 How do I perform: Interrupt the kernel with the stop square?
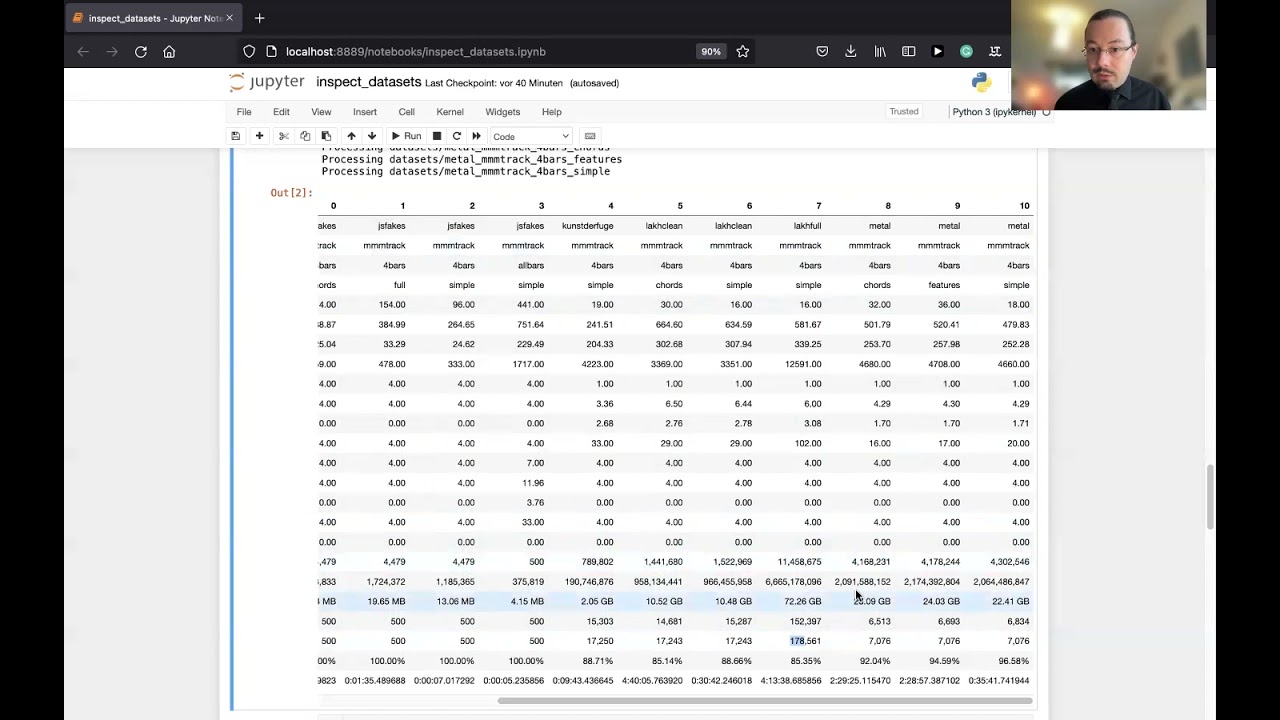pyautogui.click(x=436, y=136)
